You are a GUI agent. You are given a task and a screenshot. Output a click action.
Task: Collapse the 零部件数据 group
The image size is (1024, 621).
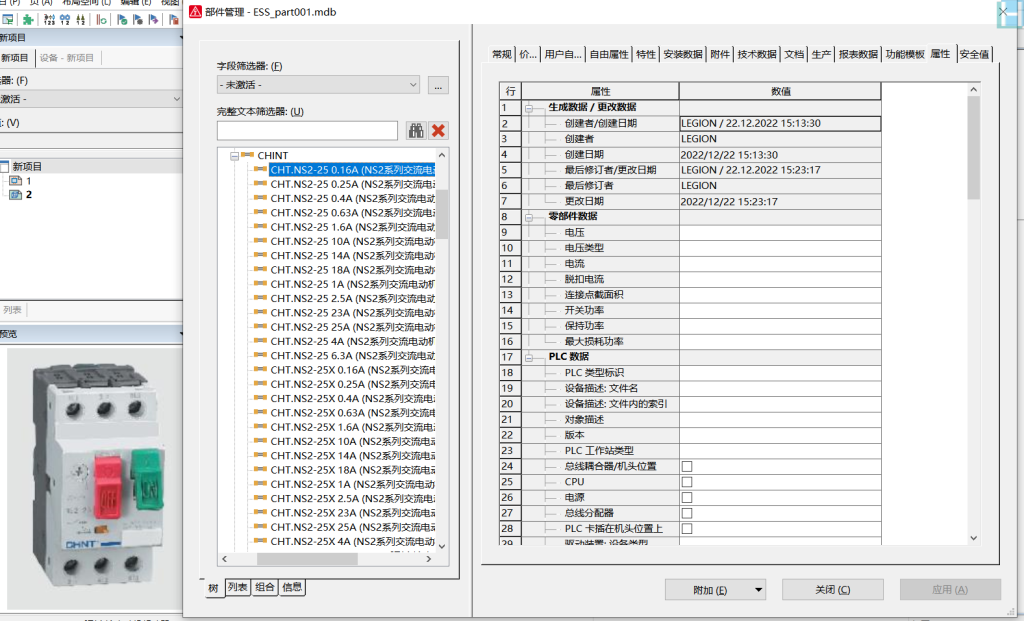pos(529,217)
